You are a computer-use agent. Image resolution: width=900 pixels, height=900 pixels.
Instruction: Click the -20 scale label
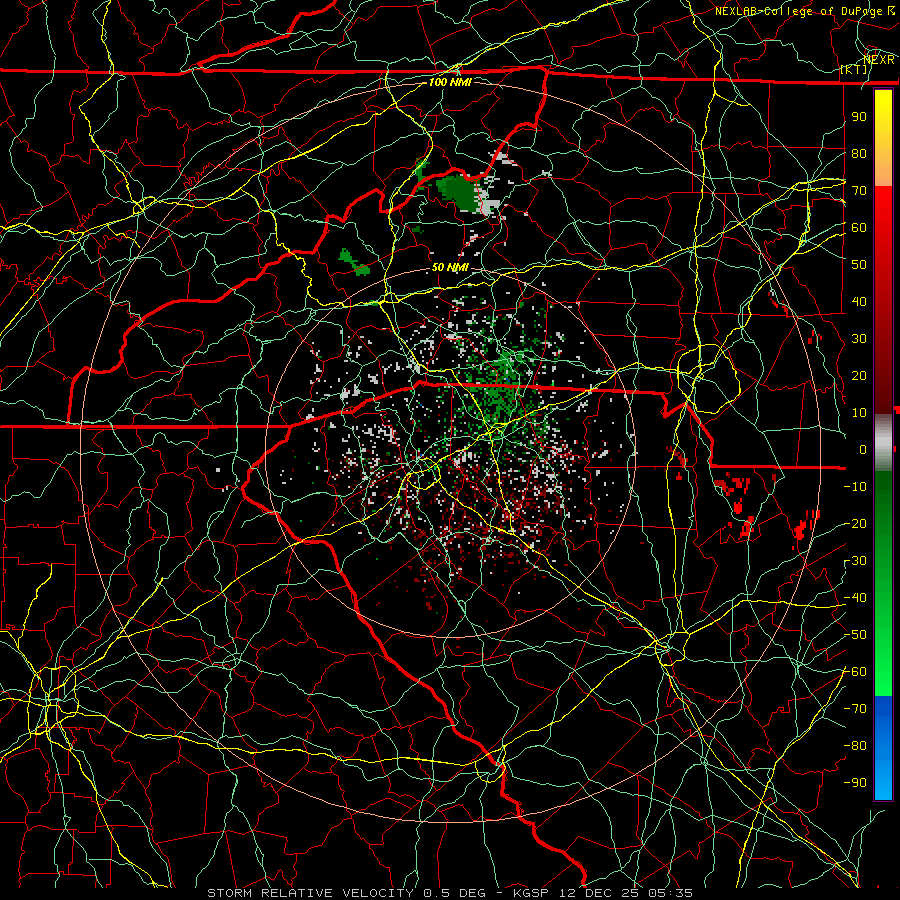tap(855, 524)
